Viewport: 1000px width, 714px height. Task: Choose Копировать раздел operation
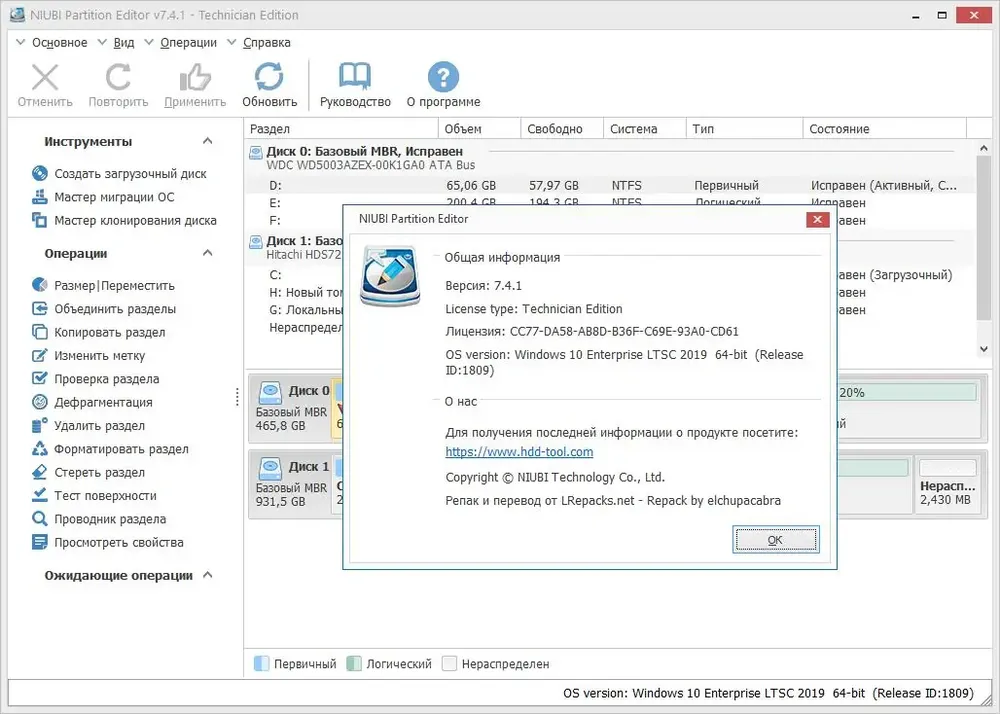tap(98, 332)
